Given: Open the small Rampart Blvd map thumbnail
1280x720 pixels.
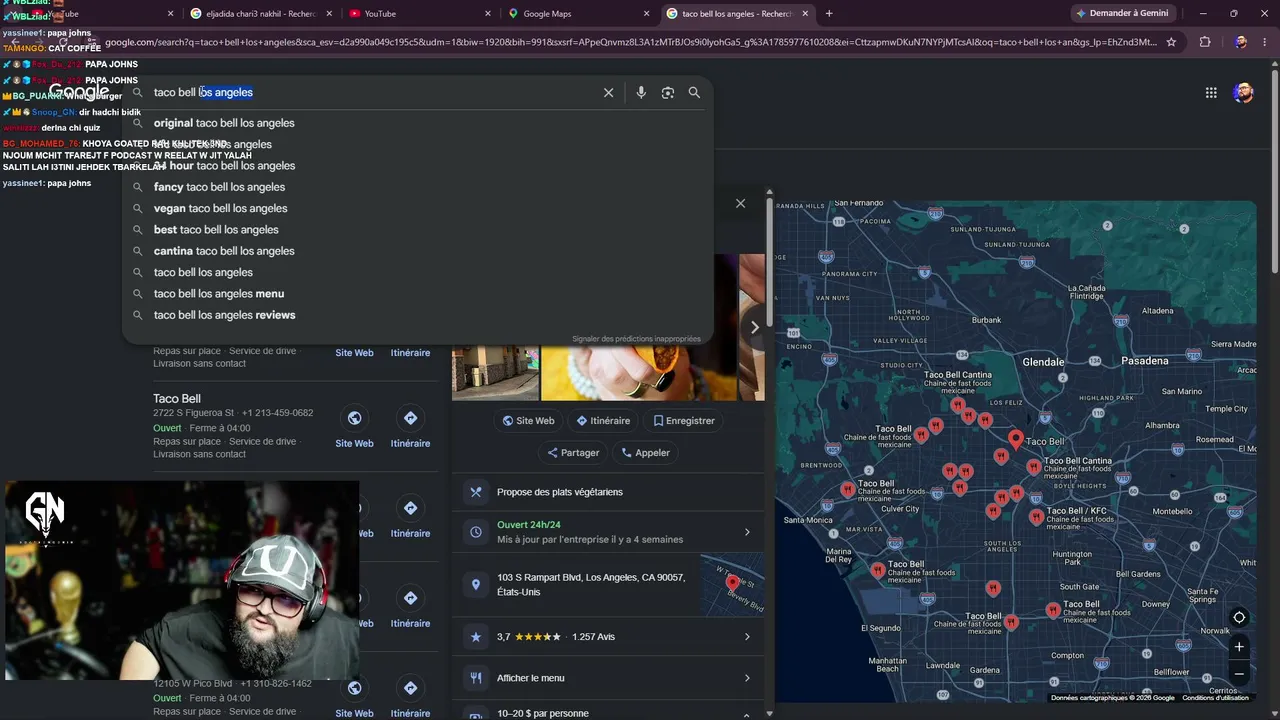Looking at the screenshot, I should pos(733,585).
